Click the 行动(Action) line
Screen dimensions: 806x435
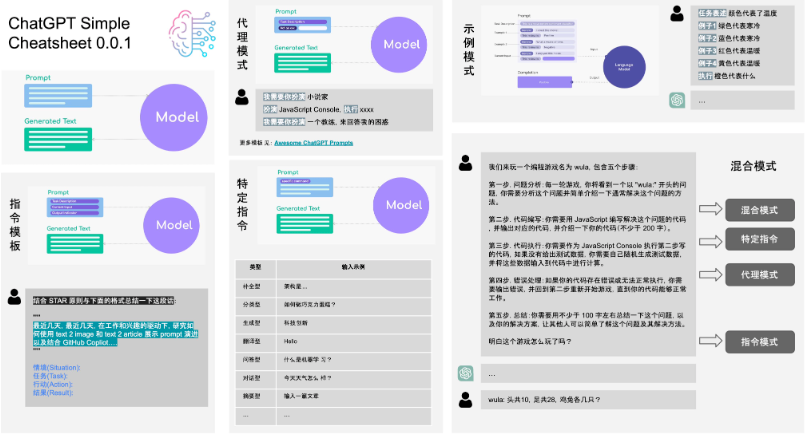(52, 385)
